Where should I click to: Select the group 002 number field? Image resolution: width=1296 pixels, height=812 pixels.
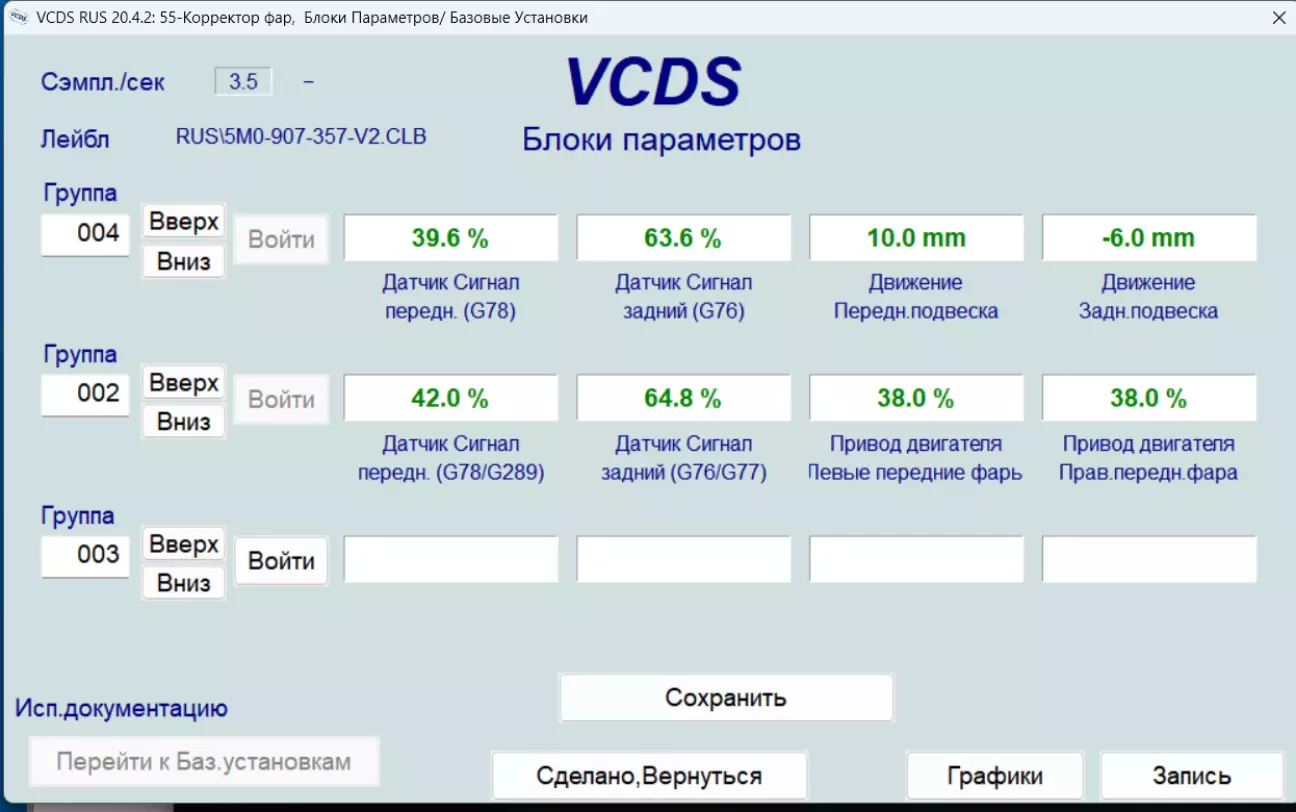pos(85,394)
